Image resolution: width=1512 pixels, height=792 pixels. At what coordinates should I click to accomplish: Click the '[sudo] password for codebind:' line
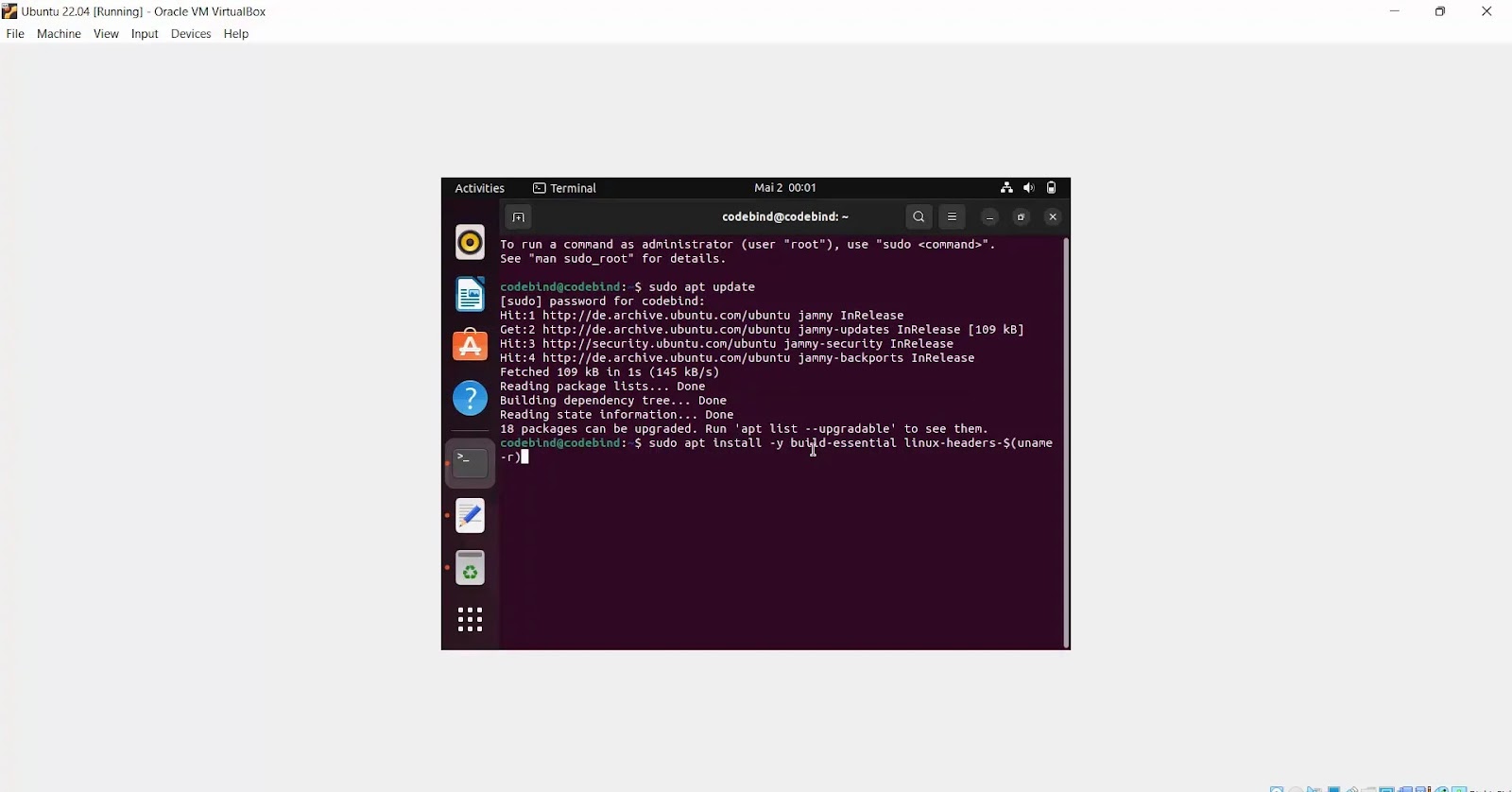(x=603, y=301)
